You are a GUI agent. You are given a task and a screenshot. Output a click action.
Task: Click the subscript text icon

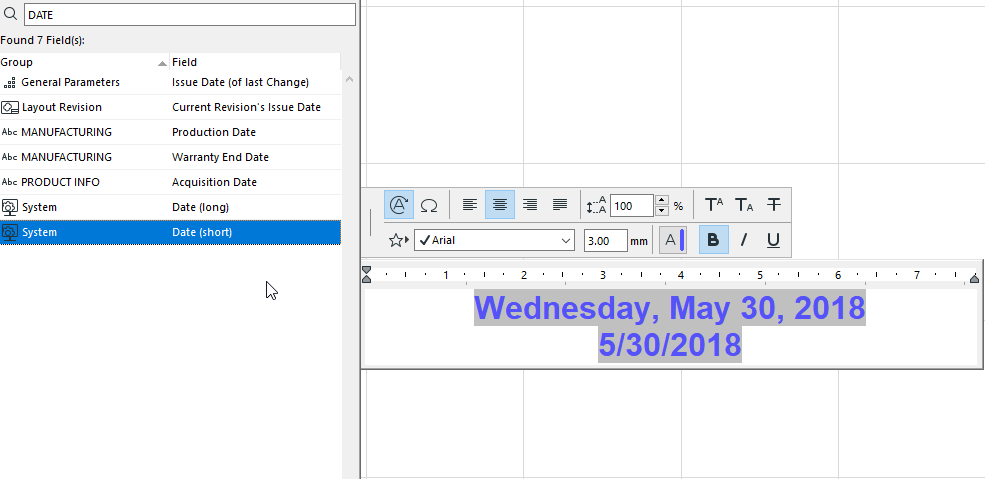click(744, 205)
